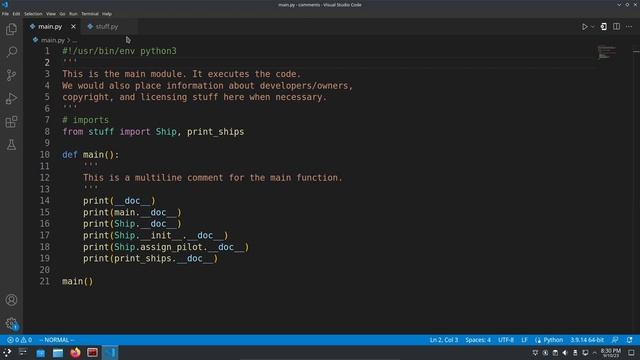Click 'print(Ship.assign_pilot.__doc__)' line

pyautogui.click(x=166, y=247)
